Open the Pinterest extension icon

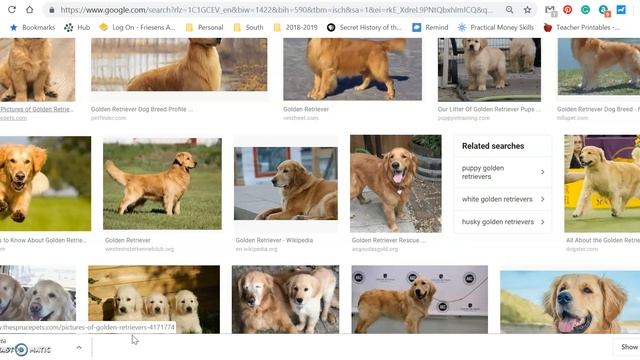tap(567, 9)
